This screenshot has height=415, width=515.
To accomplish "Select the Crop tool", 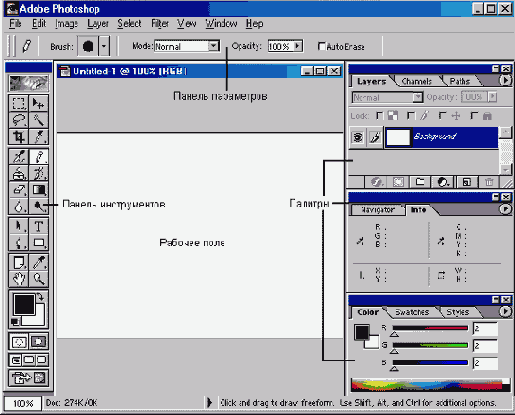I will pos(18,137).
